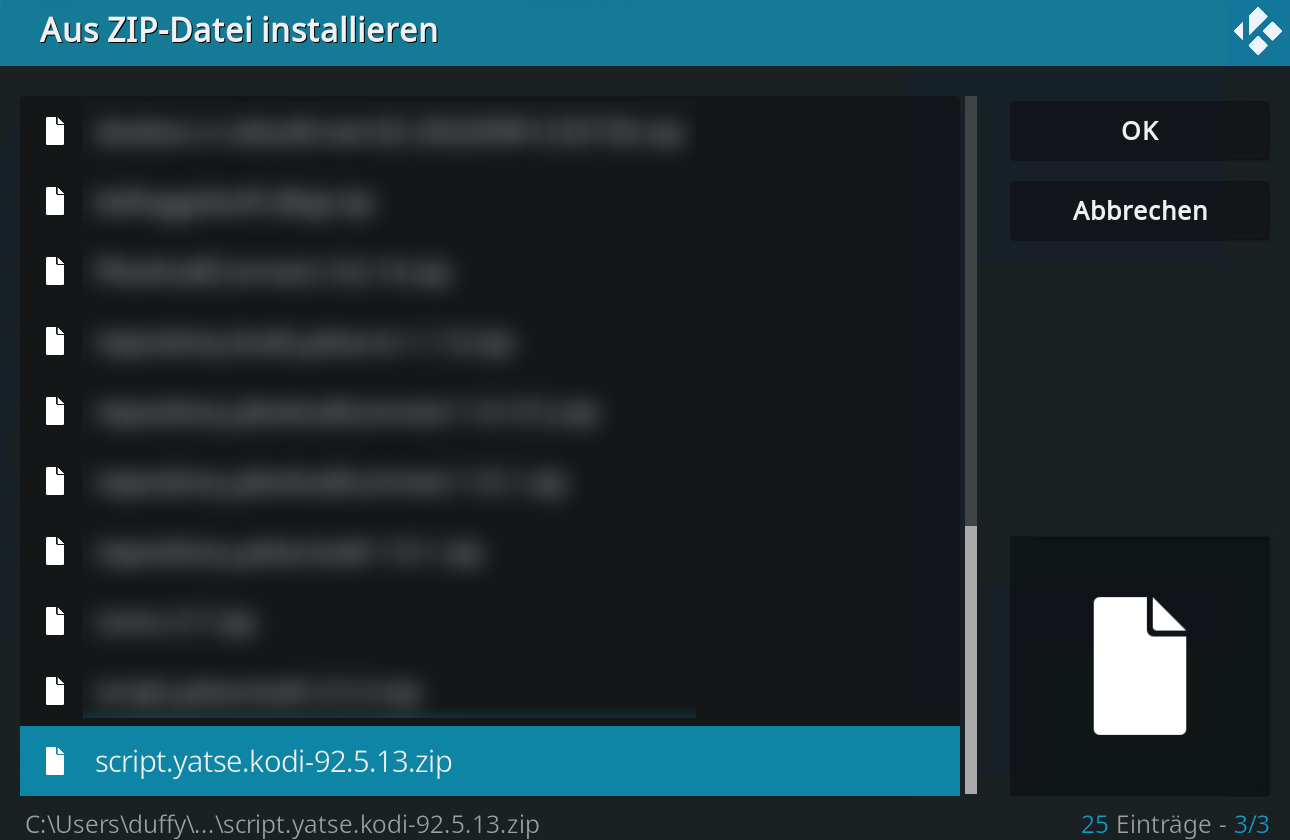Click large file preview thumbnail
The image size is (1290, 840).
(1140, 666)
